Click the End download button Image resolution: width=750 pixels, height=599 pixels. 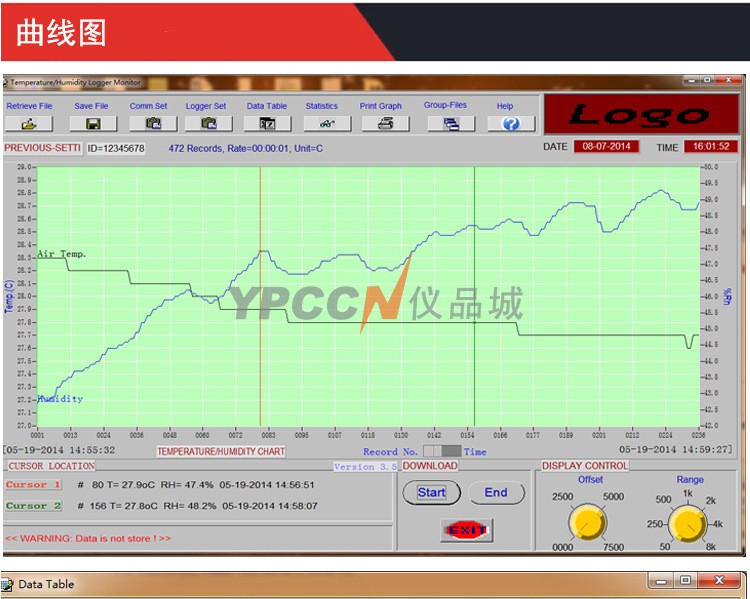coord(496,493)
